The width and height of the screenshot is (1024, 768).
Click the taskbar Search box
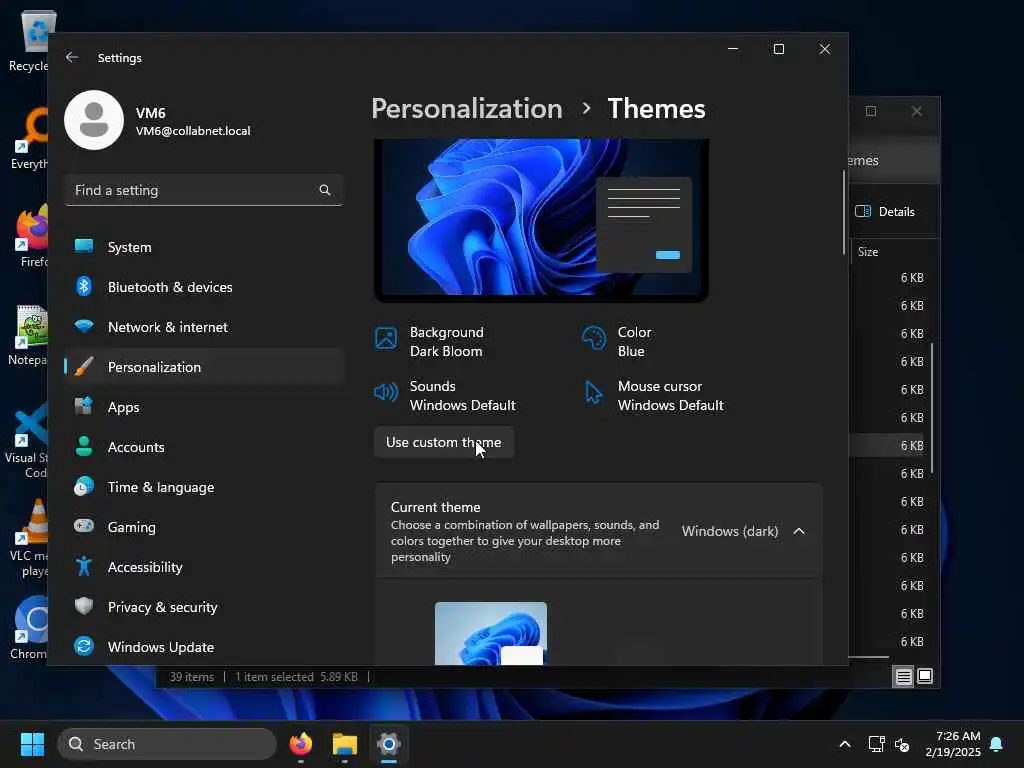click(x=167, y=744)
